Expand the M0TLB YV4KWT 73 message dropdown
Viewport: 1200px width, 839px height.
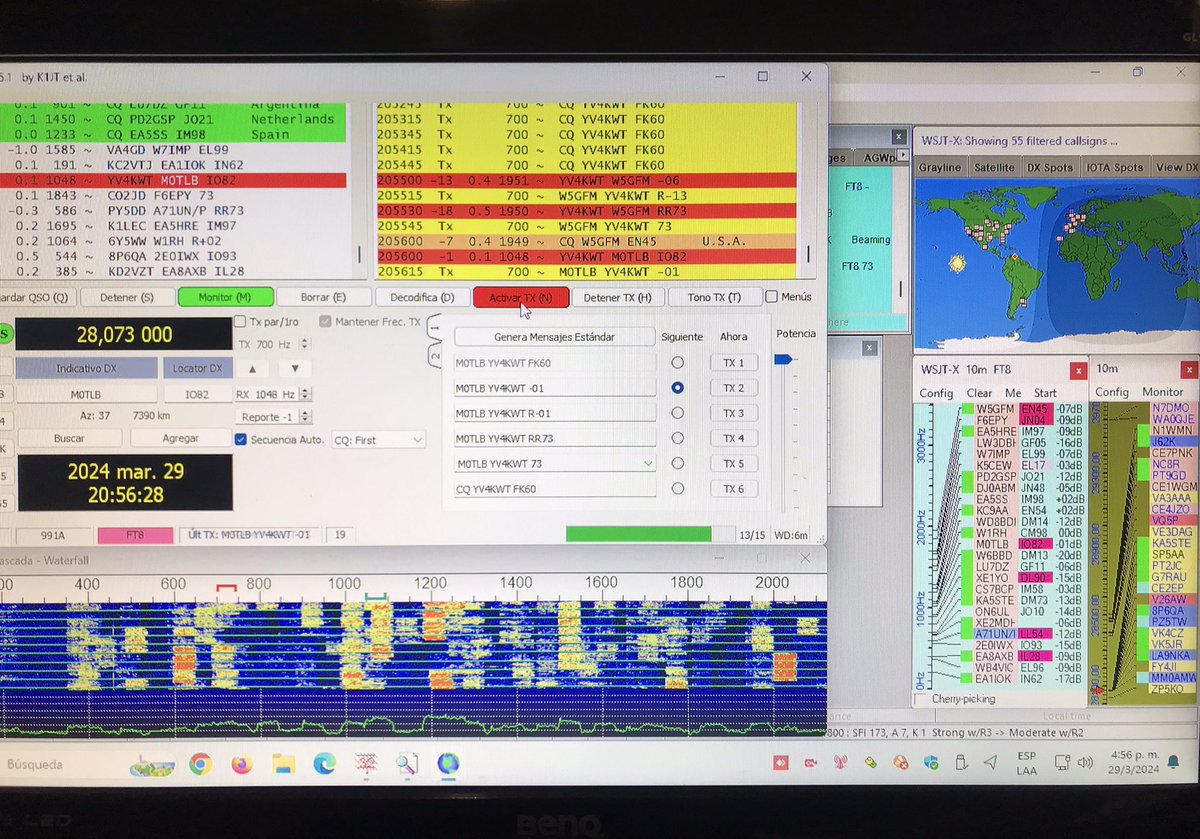(648, 464)
